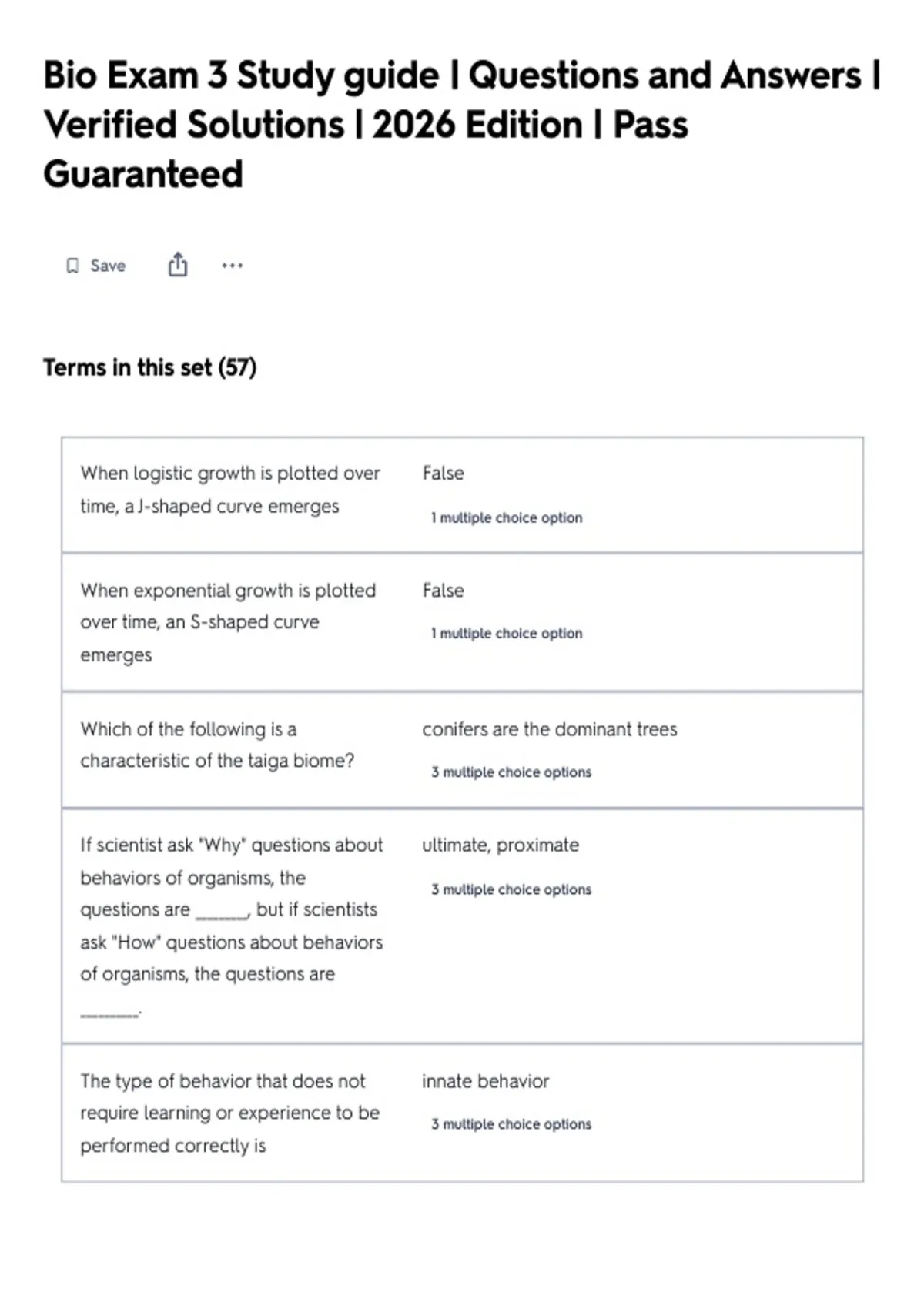The width and height of the screenshot is (924, 1309).
Task: Select the logistic growth J-shaped curve term
Action: coord(230,490)
